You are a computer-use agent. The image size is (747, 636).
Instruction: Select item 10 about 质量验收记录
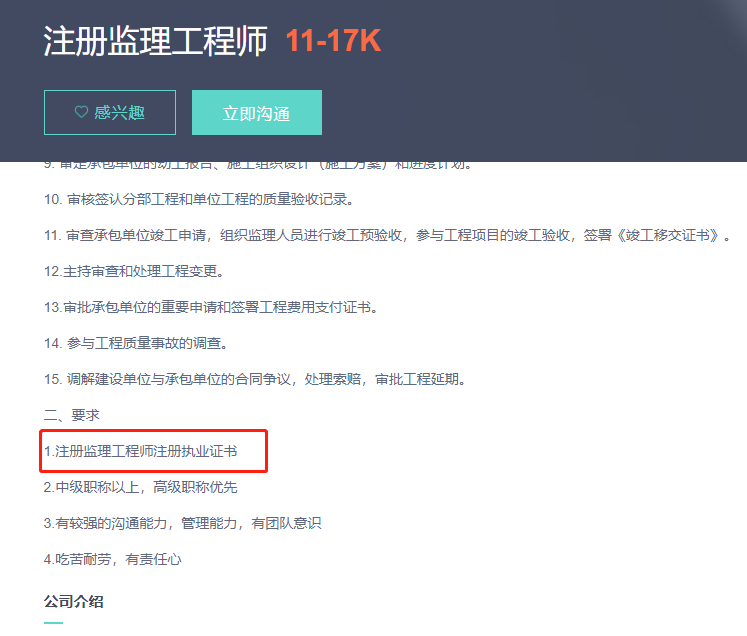[199, 199]
